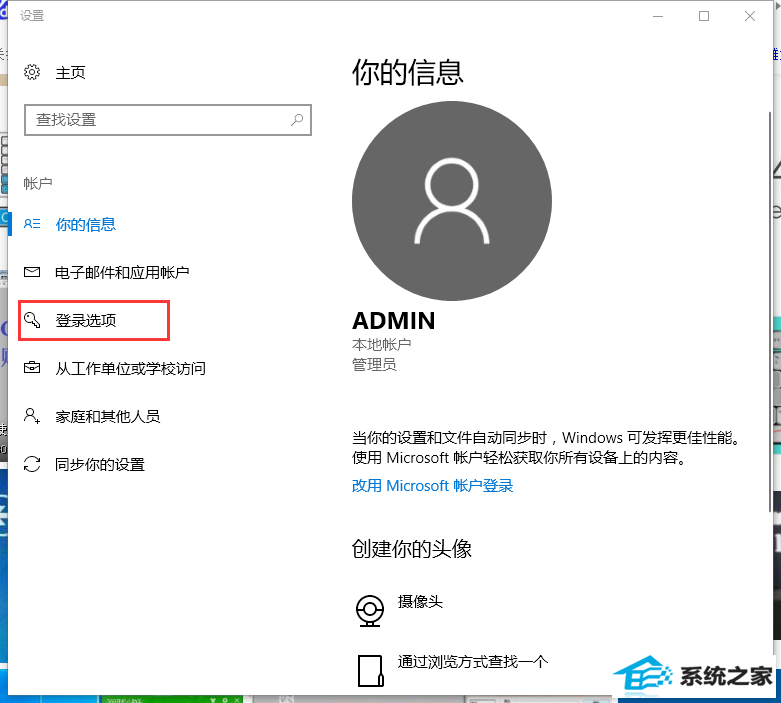Viewport: 781px width, 703px height.
Task: Click the ADMIN profile avatar picture
Action: pos(452,201)
